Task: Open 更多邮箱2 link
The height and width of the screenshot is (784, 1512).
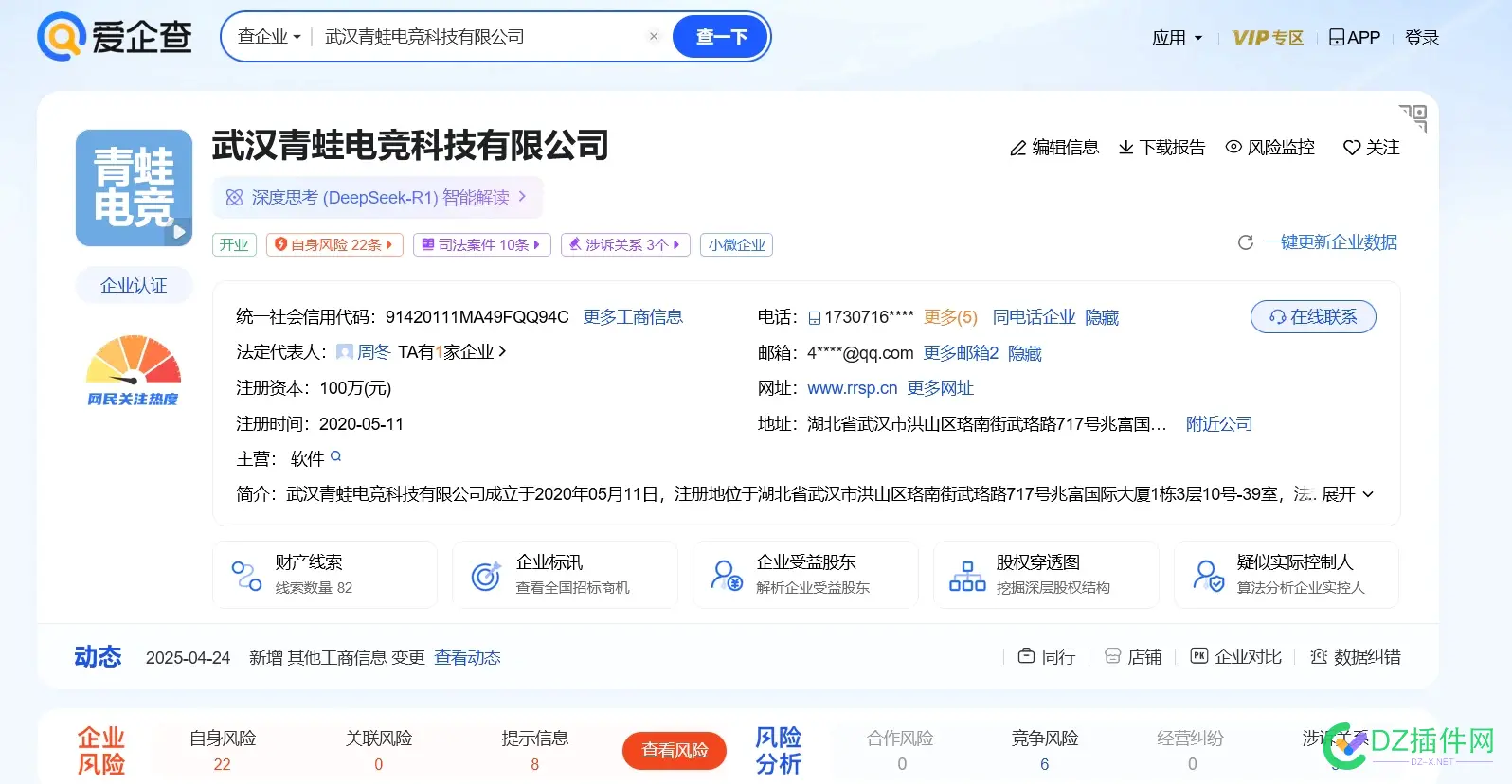Action: pos(961,353)
